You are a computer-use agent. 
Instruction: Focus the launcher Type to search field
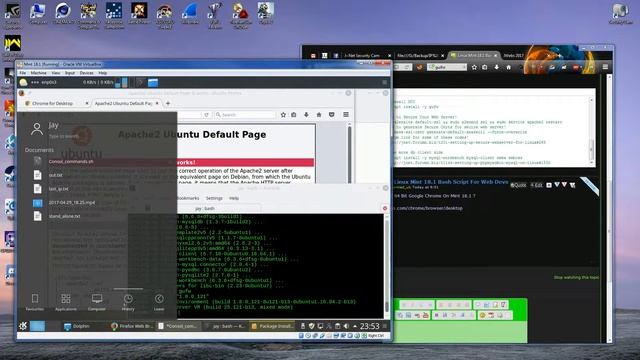point(64,136)
